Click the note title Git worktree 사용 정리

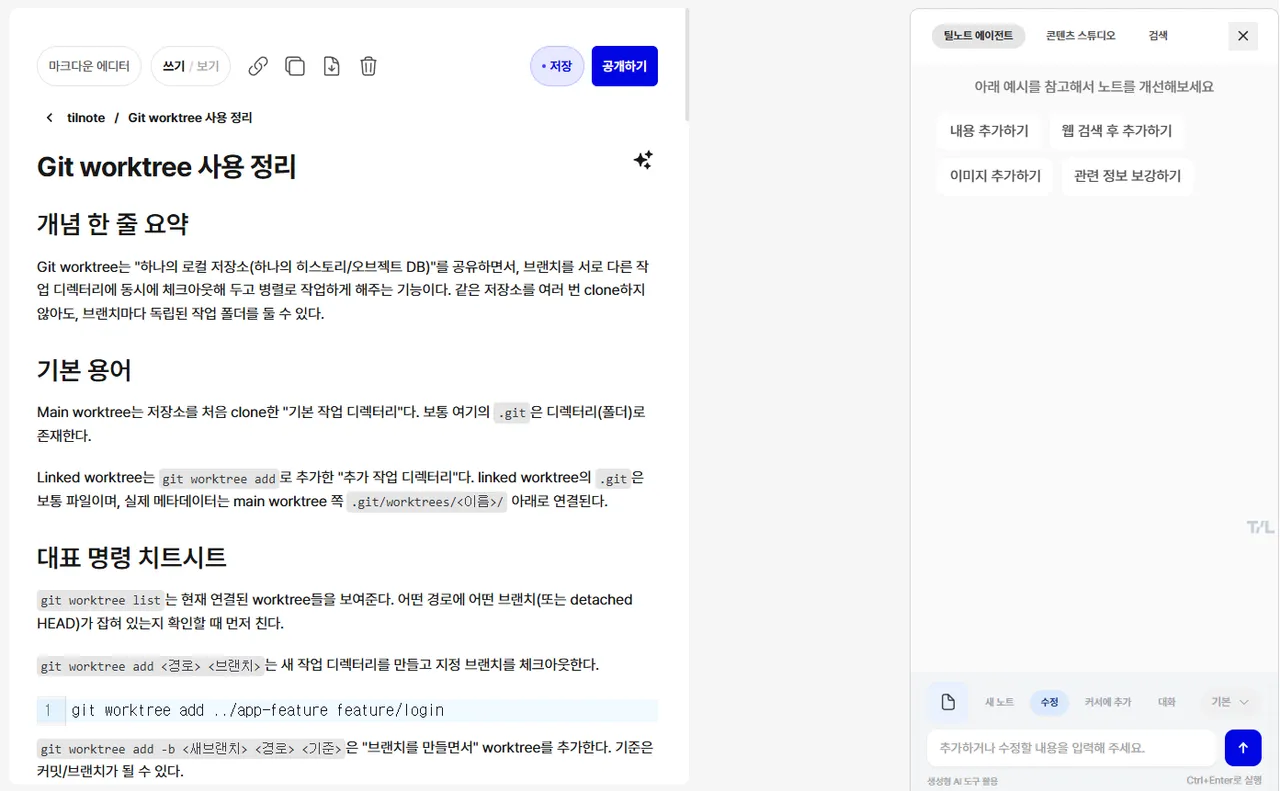(x=167, y=166)
